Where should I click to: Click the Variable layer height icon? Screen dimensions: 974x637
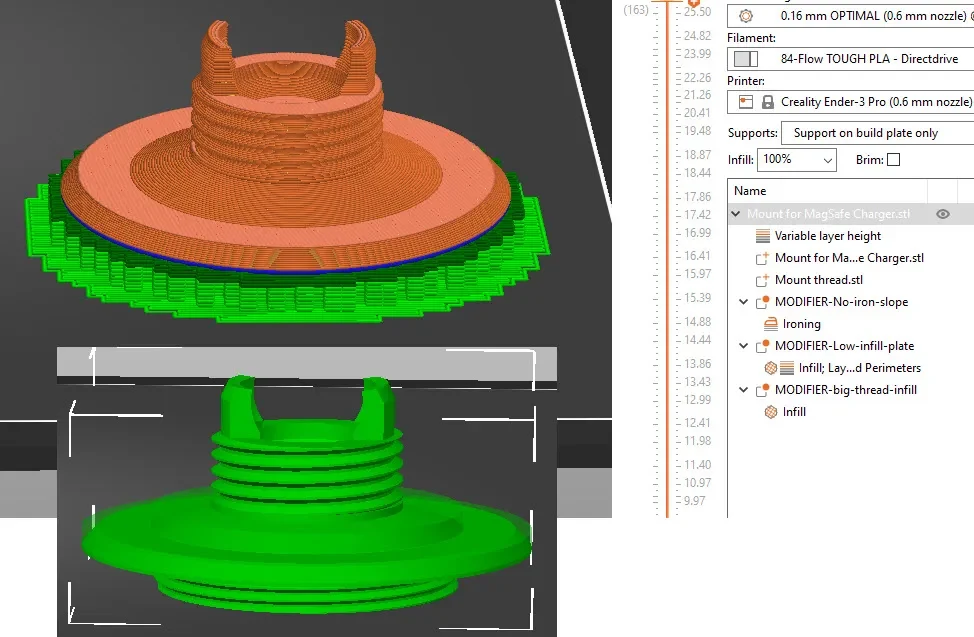tap(763, 236)
